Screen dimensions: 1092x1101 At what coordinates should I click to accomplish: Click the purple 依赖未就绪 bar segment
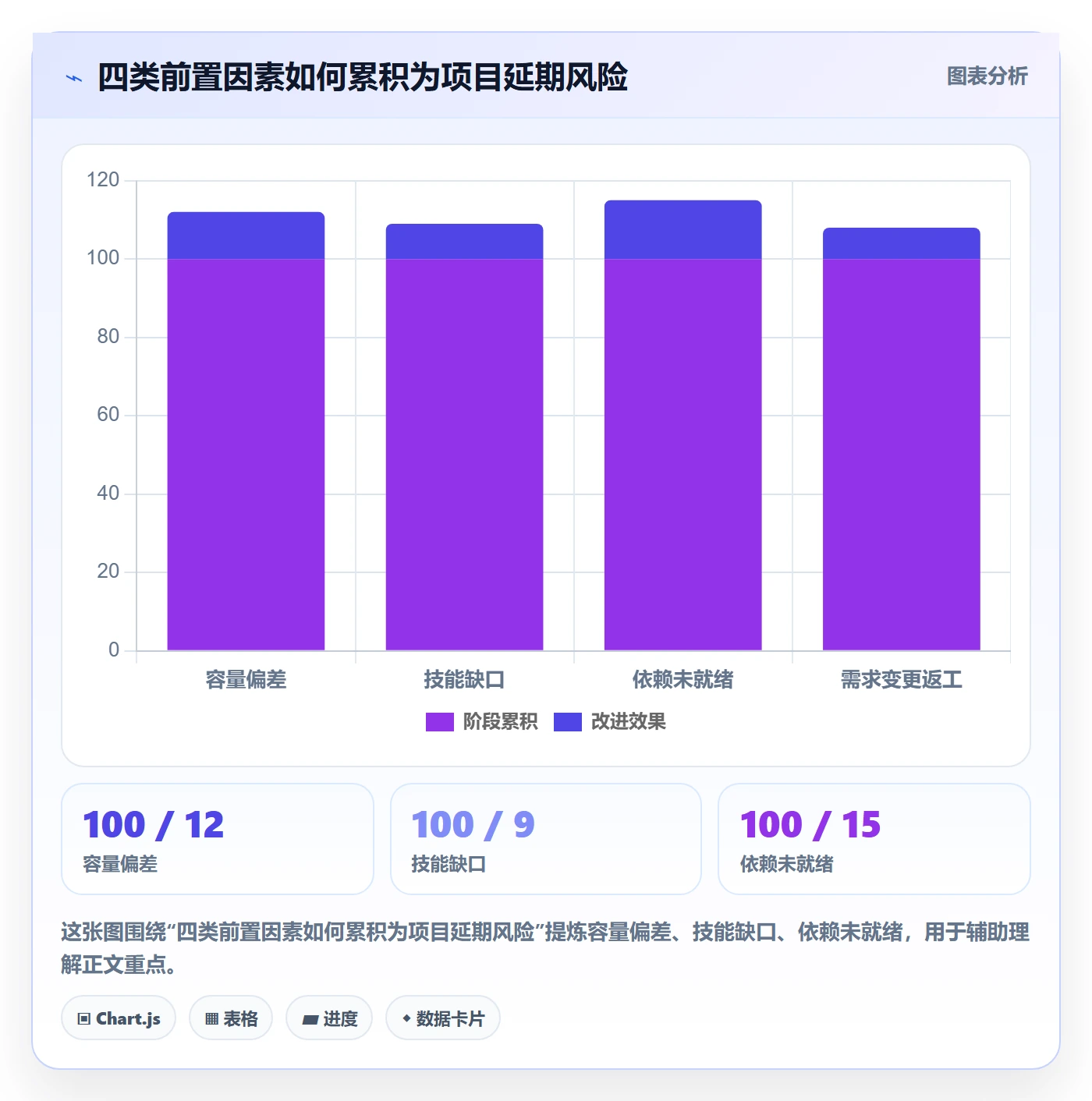point(682,455)
